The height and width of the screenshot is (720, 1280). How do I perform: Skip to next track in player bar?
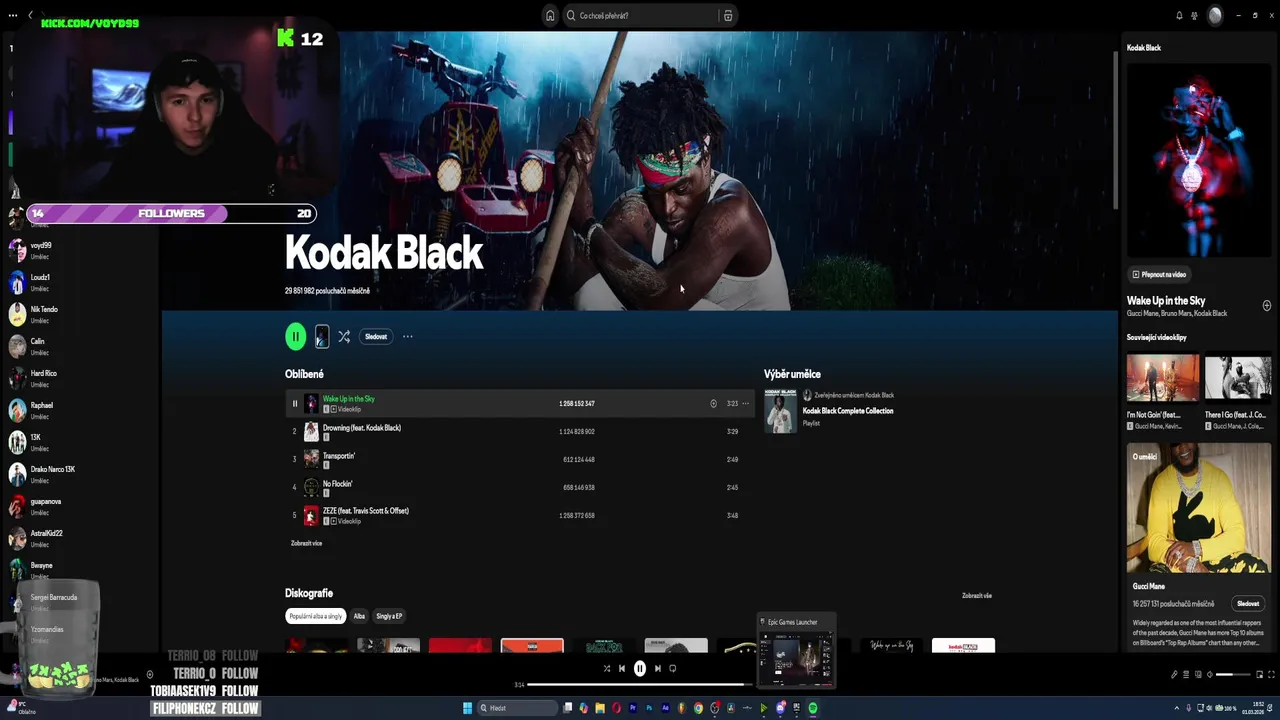pyautogui.click(x=657, y=669)
